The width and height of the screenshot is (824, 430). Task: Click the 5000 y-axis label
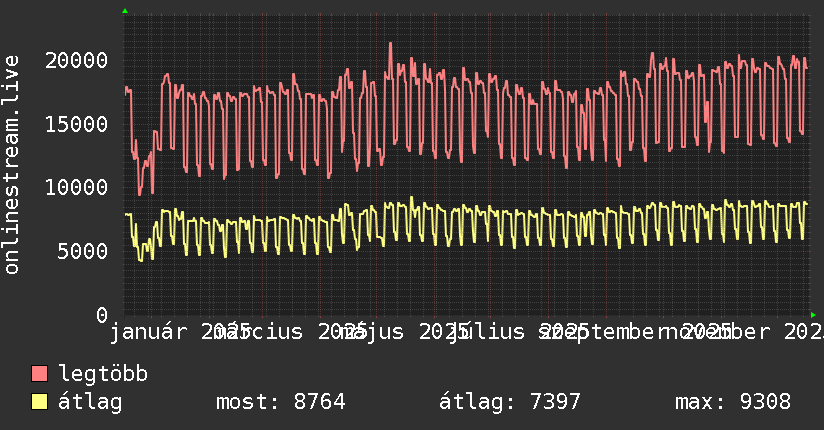(83, 251)
